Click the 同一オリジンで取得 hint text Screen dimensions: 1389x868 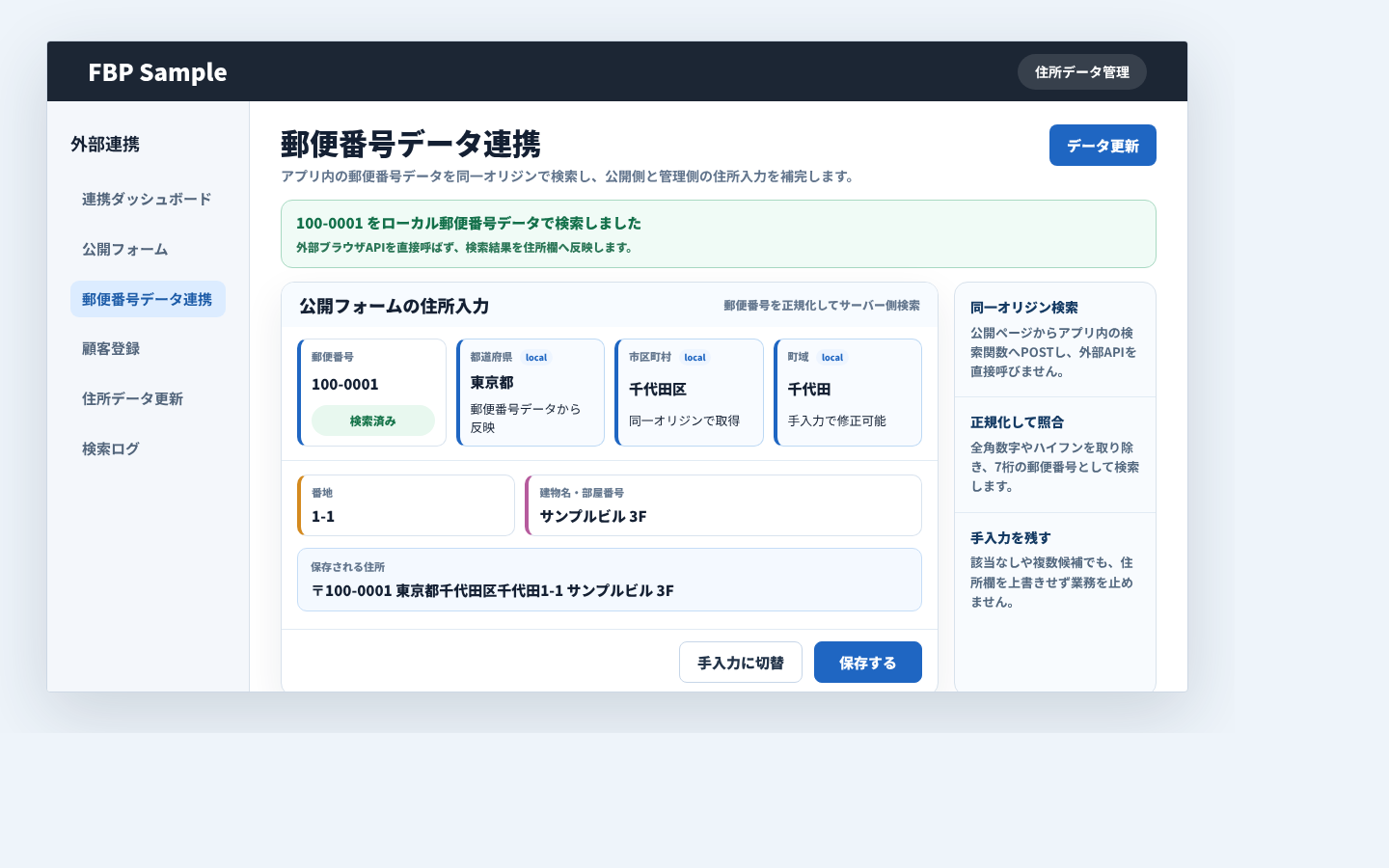(x=685, y=420)
